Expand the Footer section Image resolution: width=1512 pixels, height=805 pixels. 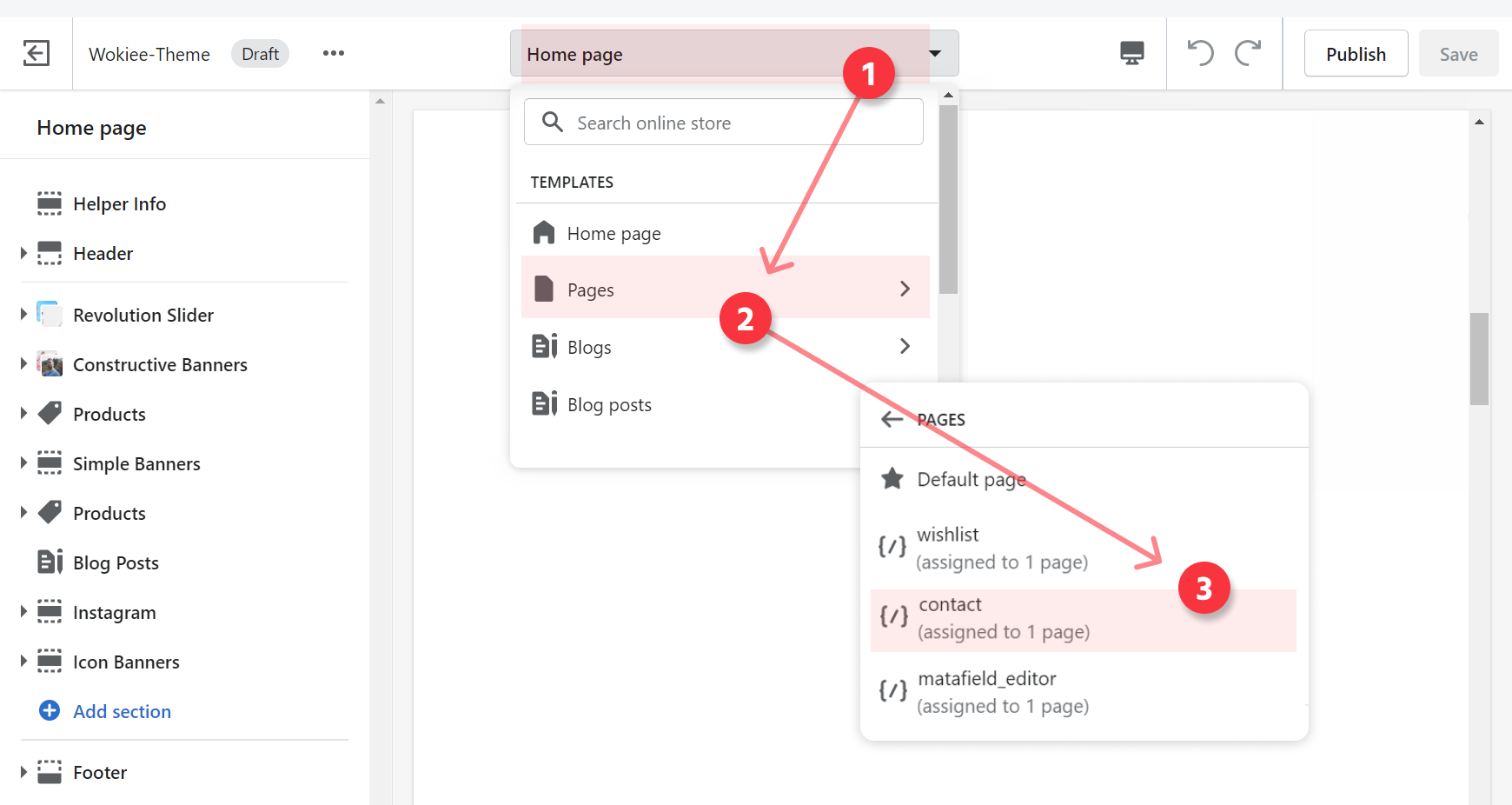pyautogui.click(x=24, y=772)
